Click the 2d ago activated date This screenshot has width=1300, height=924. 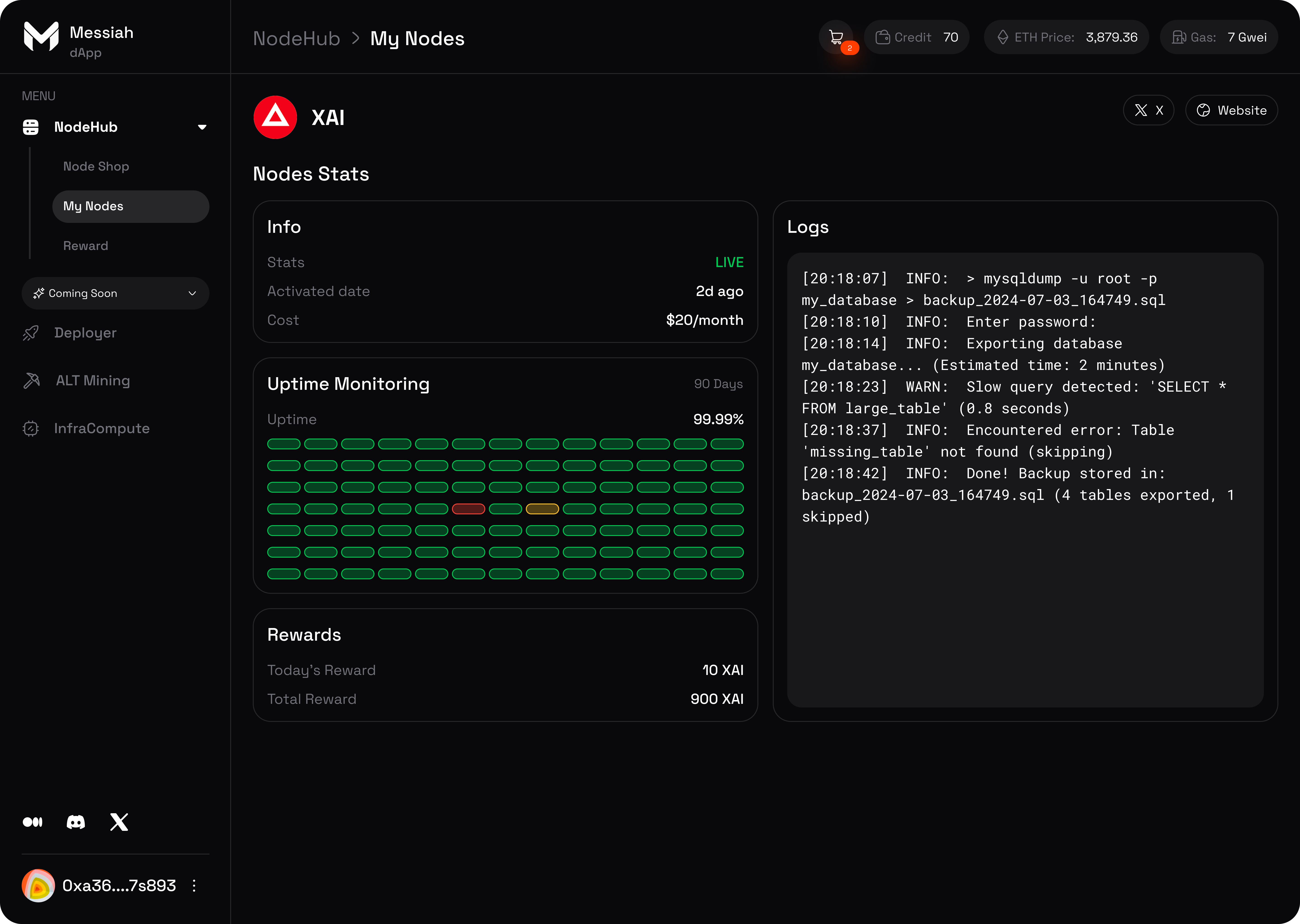(x=720, y=291)
